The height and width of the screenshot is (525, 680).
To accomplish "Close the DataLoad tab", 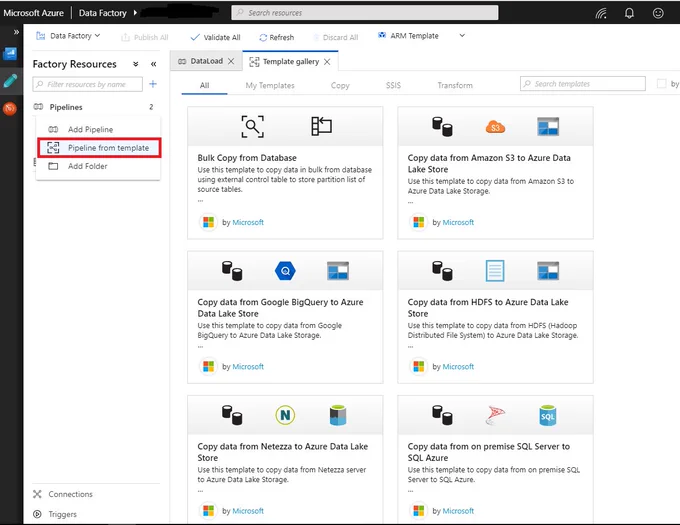I will [x=231, y=61].
